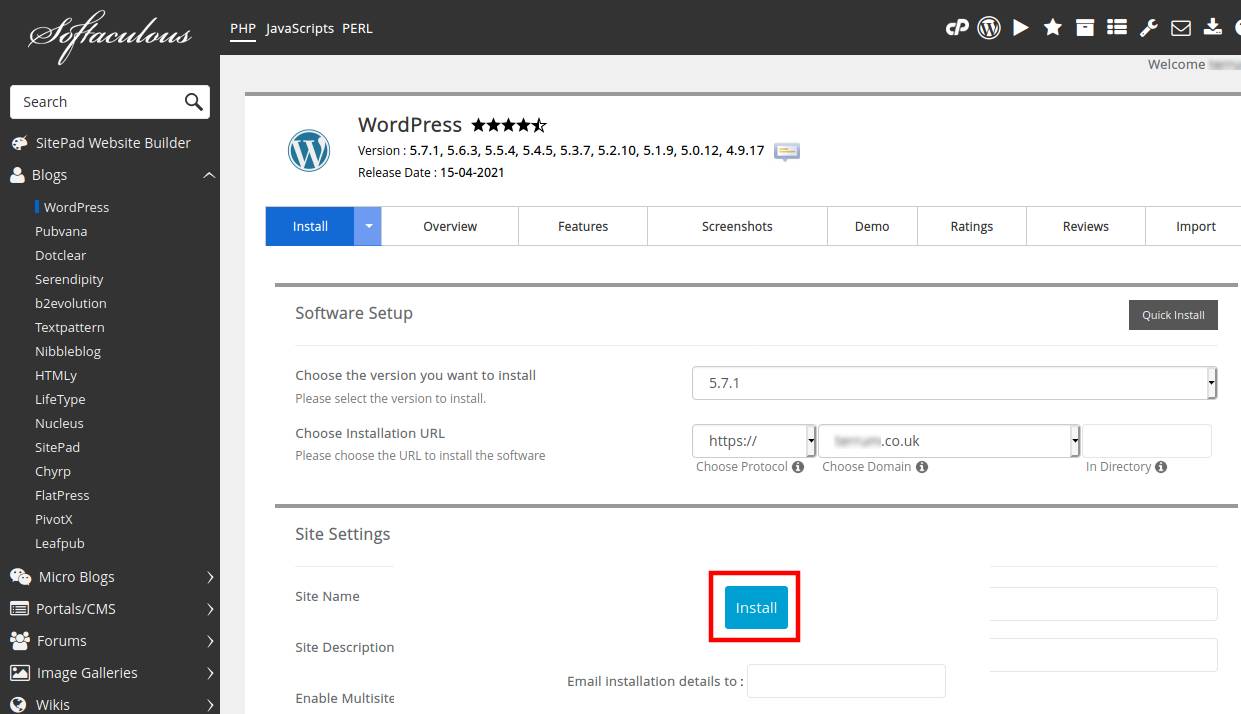1241x714 pixels.
Task: Select the PHP scripts tab
Action: (x=243, y=28)
